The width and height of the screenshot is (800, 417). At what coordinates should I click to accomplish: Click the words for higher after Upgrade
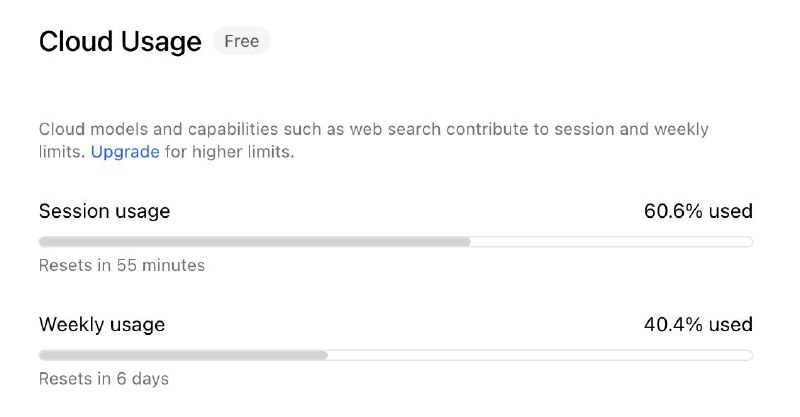[x=205, y=153]
